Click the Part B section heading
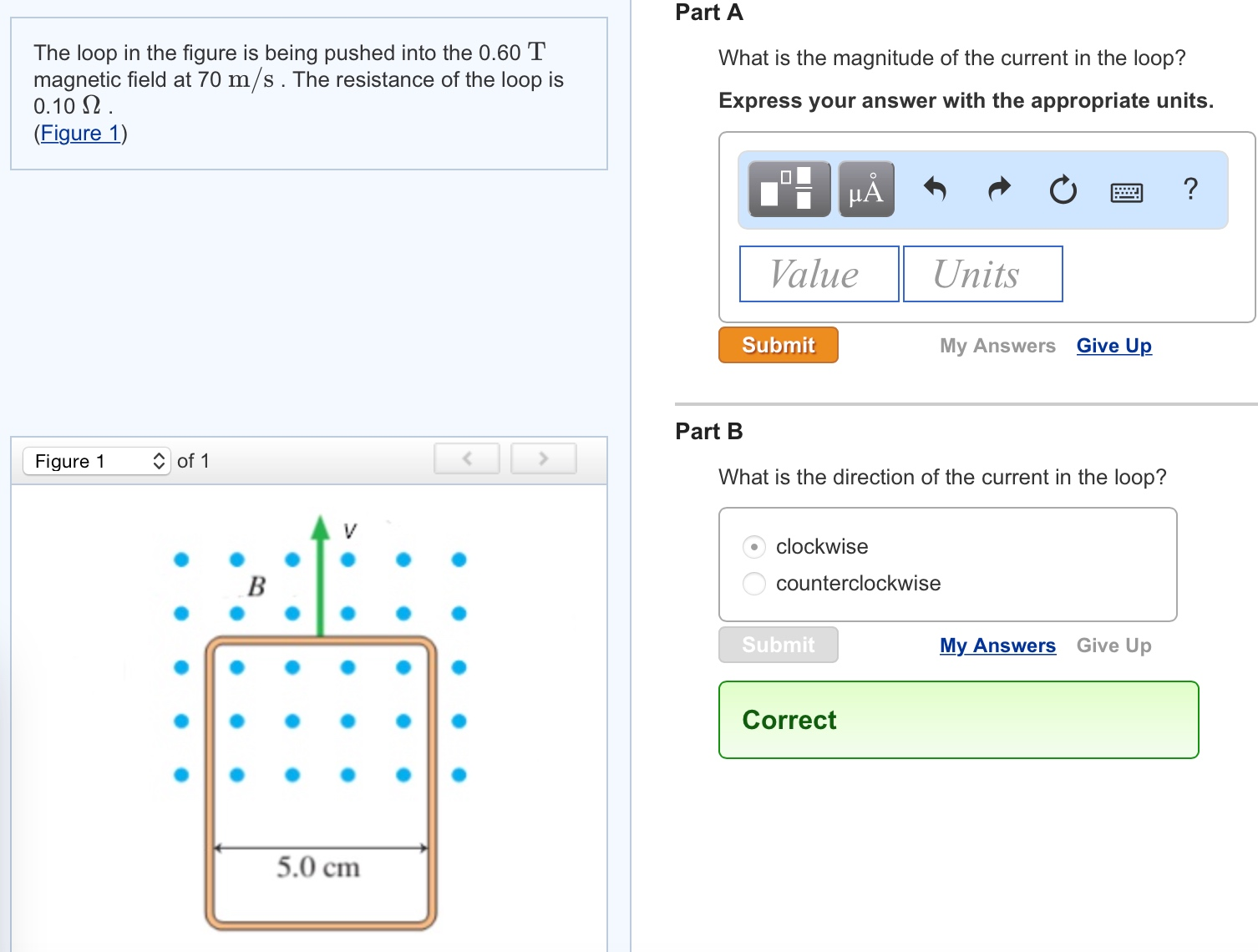The height and width of the screenshot is (952, 1258). coord(708,431)
